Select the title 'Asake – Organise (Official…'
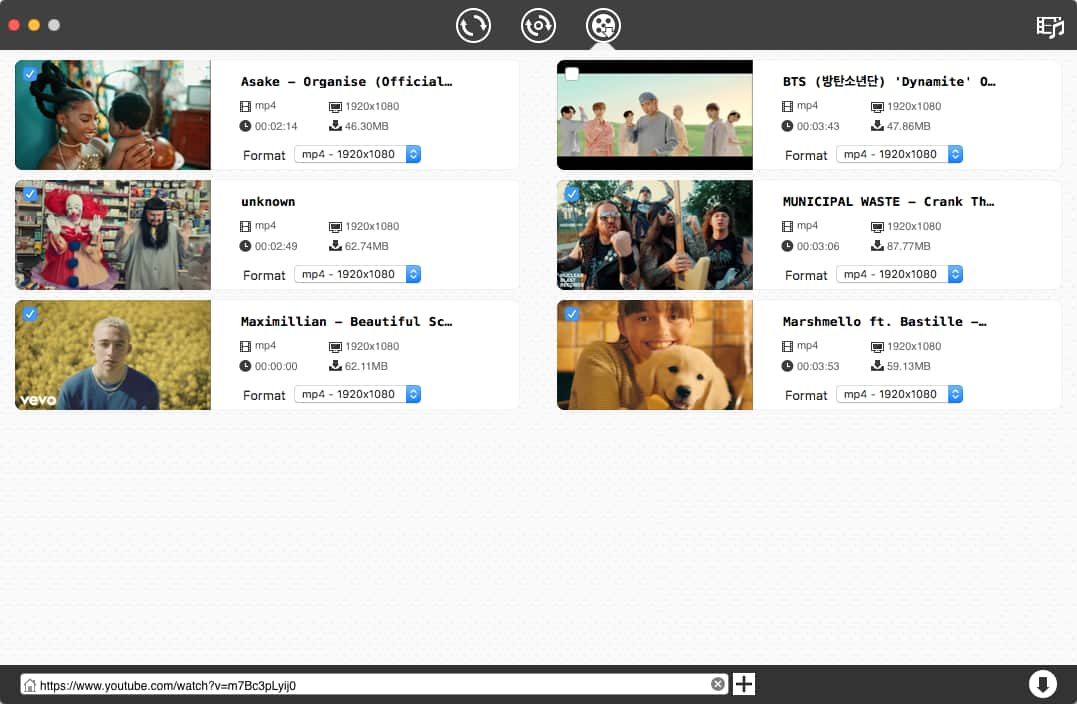Screen dimensions: 1077x704 click(346, 82)
